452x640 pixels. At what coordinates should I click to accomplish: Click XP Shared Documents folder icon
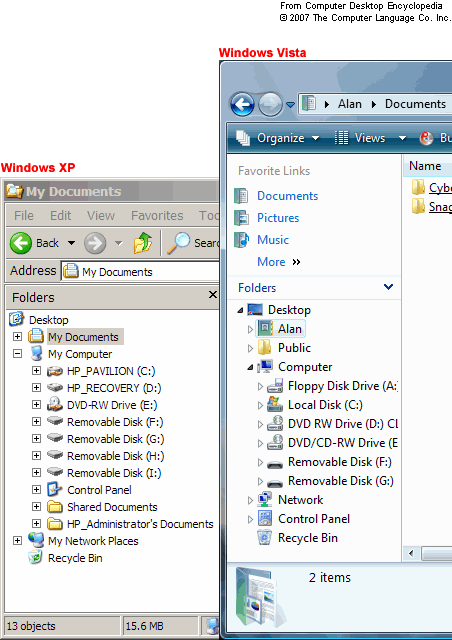pos(55,507)
